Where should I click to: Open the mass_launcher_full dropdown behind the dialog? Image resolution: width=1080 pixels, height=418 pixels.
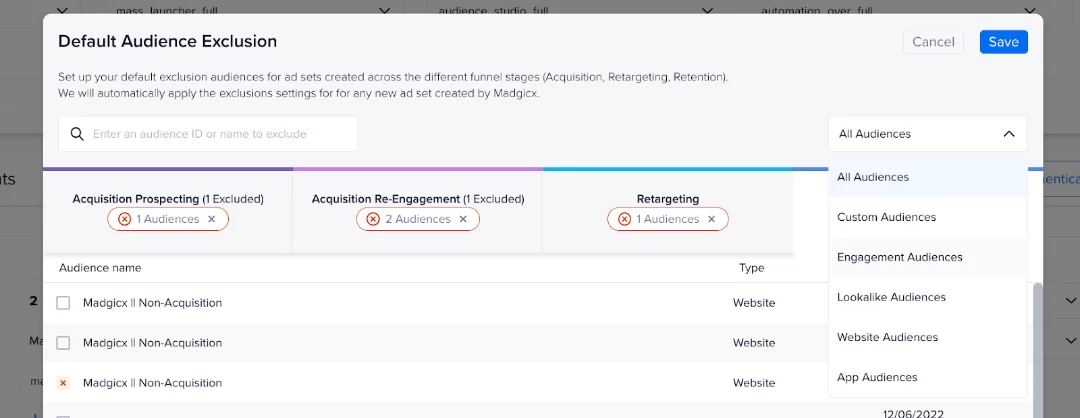pos(385,11)
